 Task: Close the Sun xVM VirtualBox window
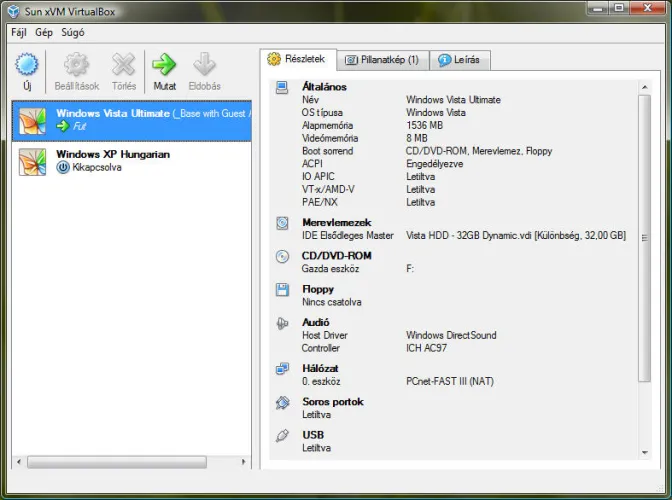pyautogui.click(x=648, y=8)
